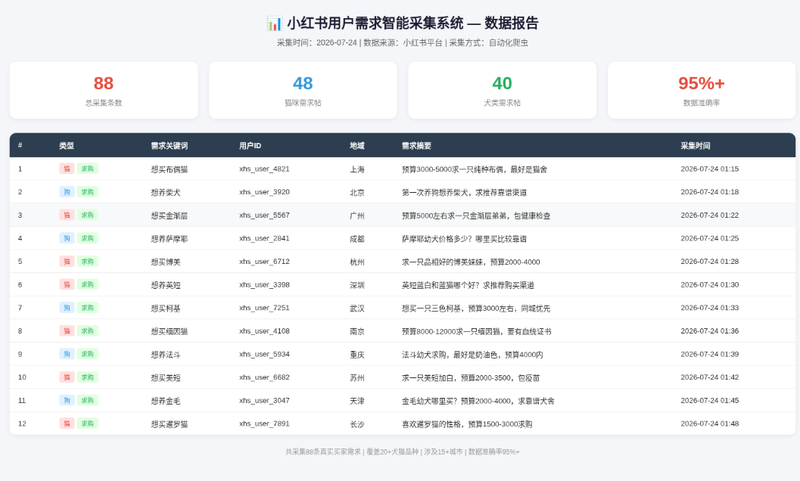Click the 48 猫咪需求帖 stat card

(x=303, y=90)
